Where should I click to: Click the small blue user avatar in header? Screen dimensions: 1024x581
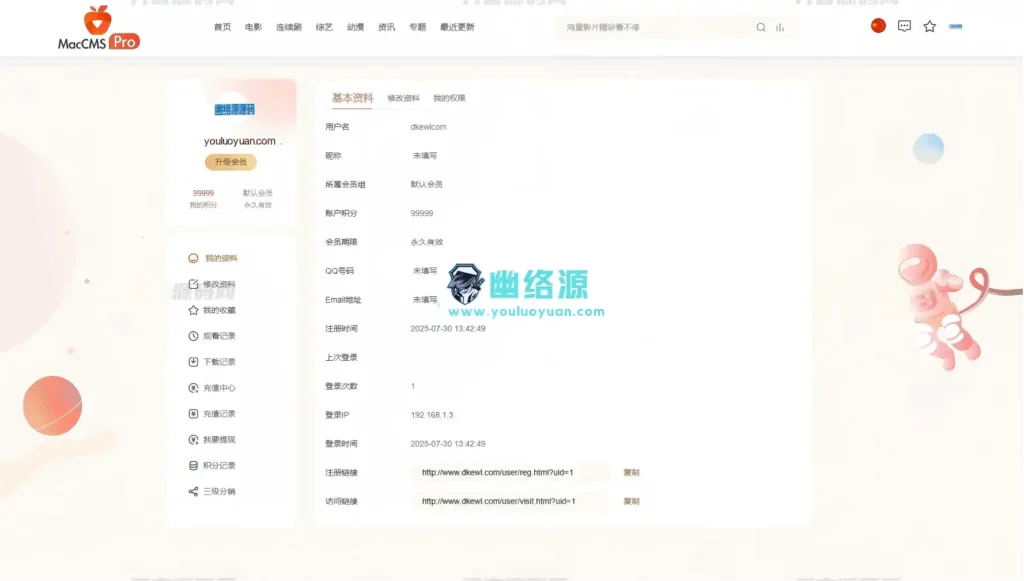click(955, 27)
